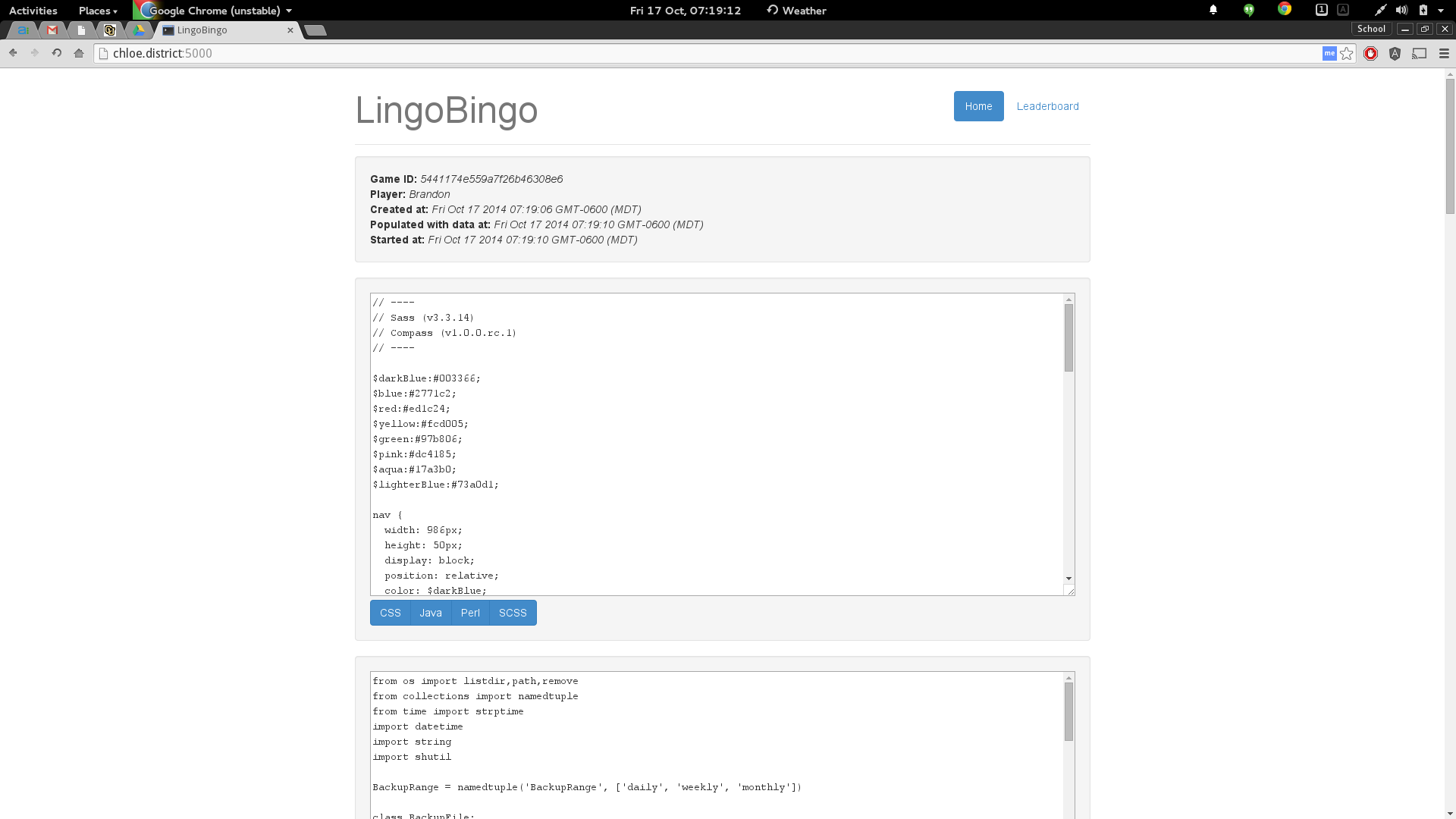Click the browser home icon
Viewport: 1456px width, 819px height.
(79, 53)
